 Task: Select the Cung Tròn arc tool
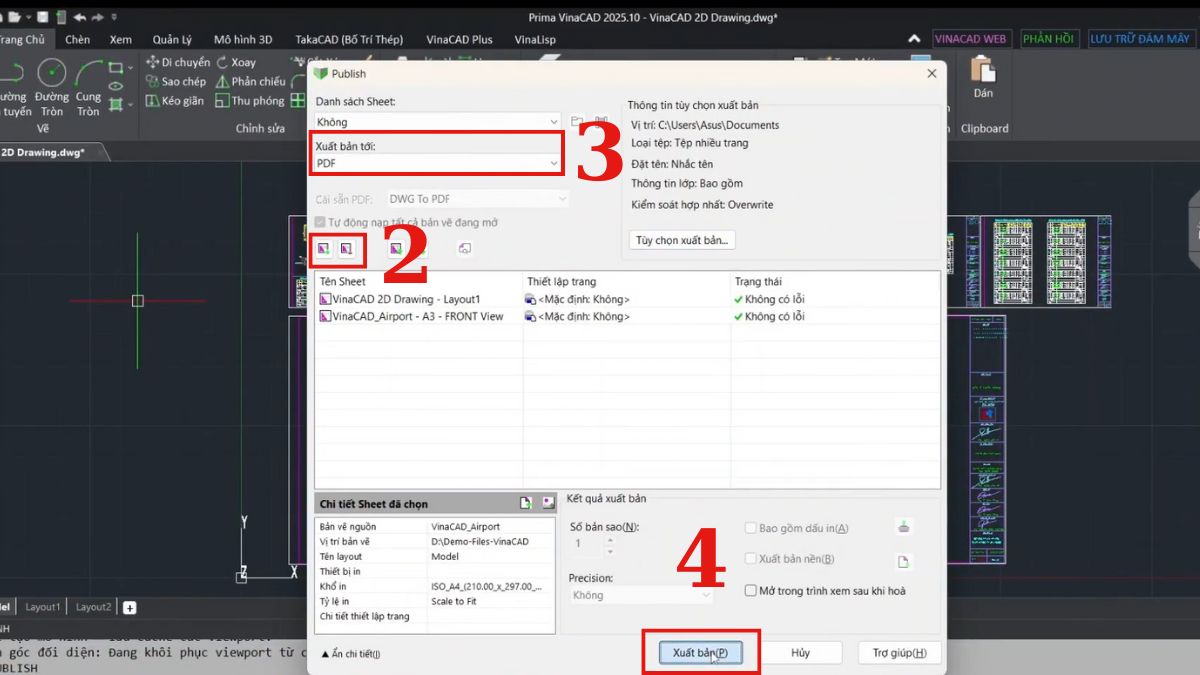[89, 89]
